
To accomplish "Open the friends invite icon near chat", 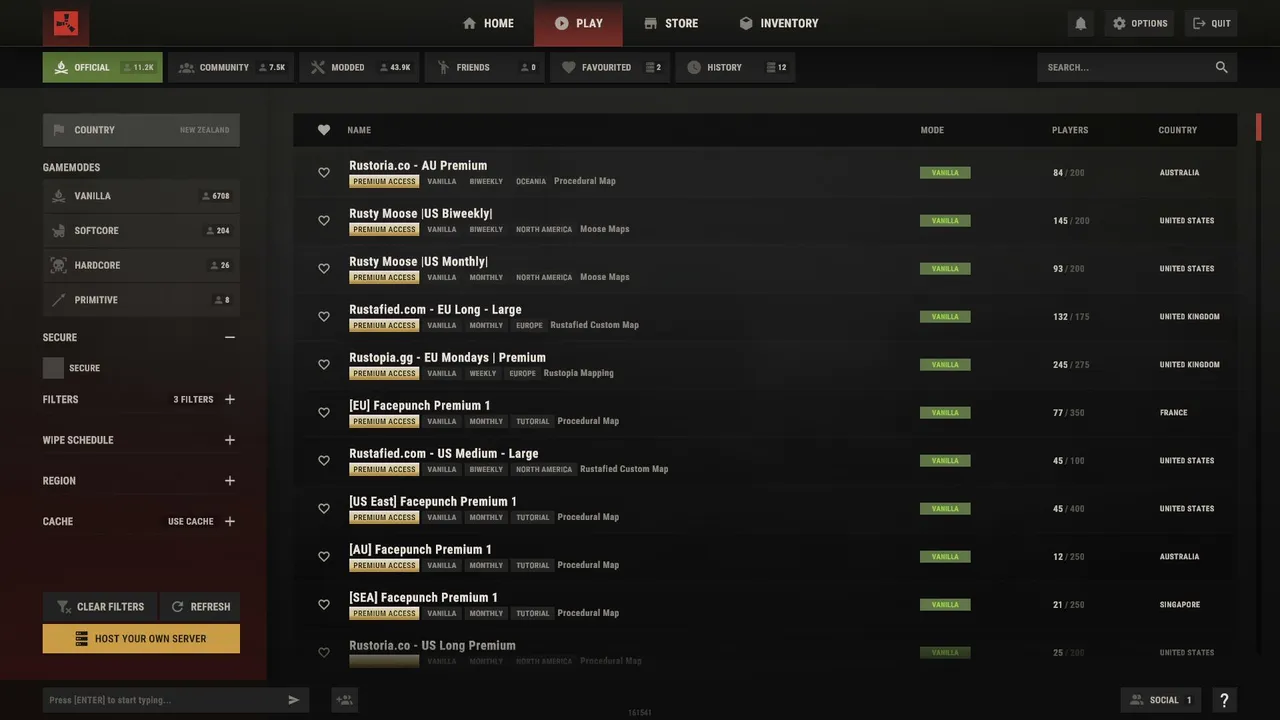I will (345, 700).
